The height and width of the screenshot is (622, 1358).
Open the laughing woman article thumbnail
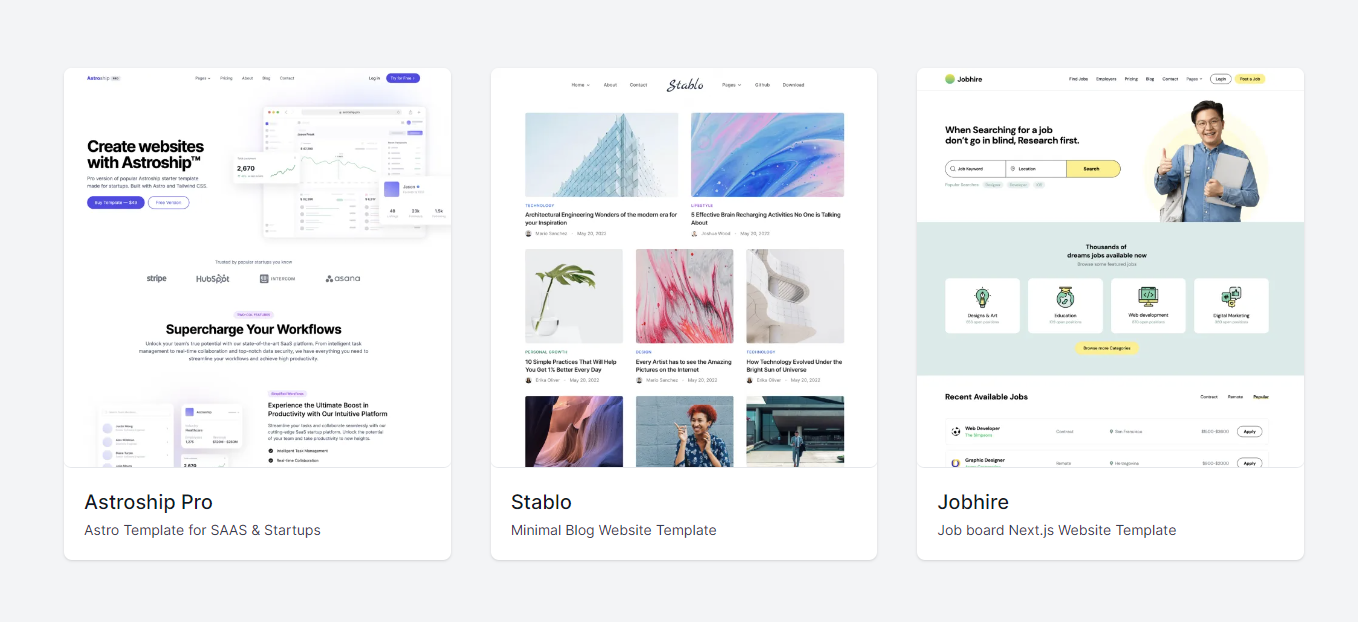[684, 431]
